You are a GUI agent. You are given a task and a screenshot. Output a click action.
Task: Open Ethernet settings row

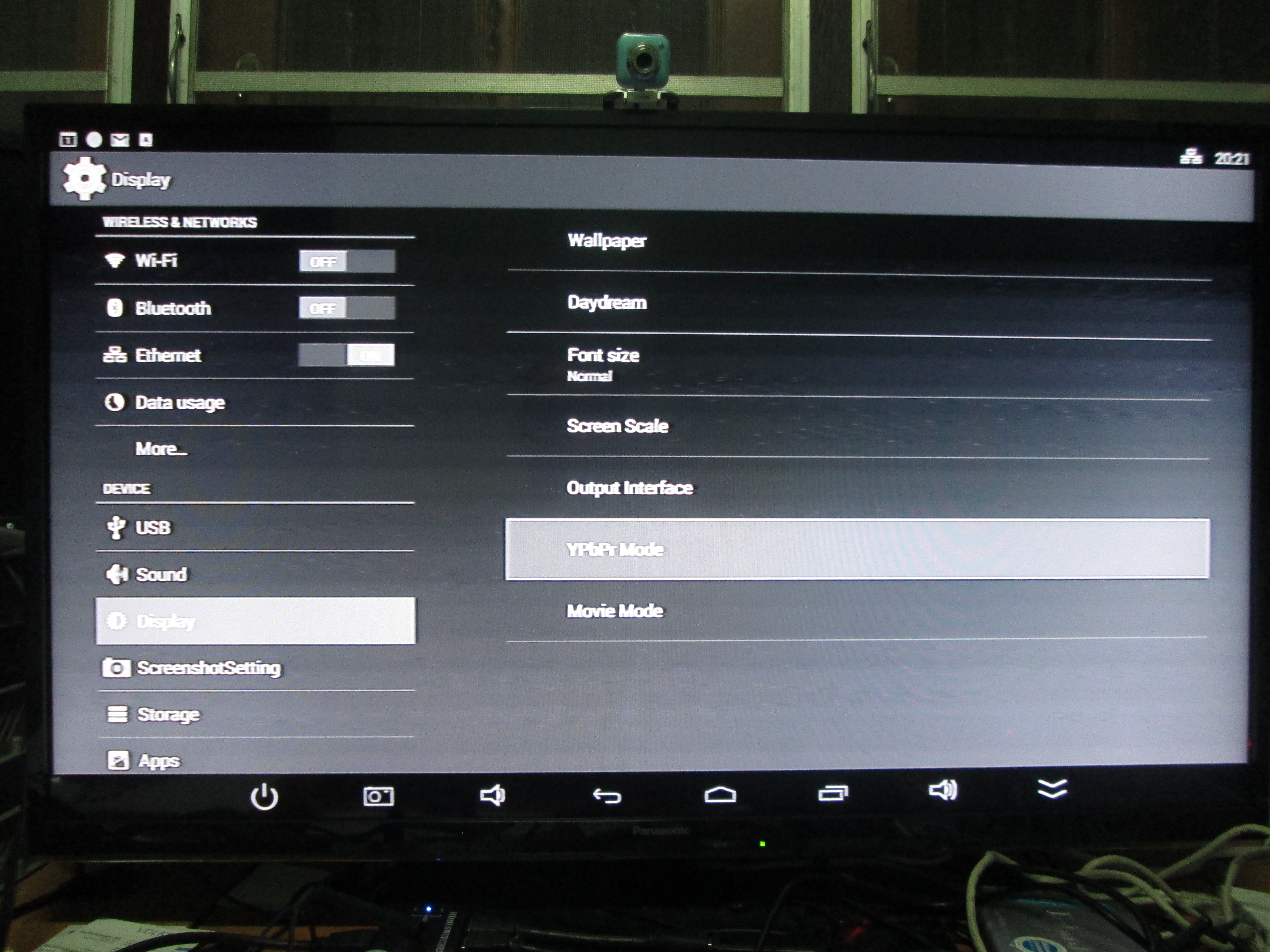click(254, 355)
